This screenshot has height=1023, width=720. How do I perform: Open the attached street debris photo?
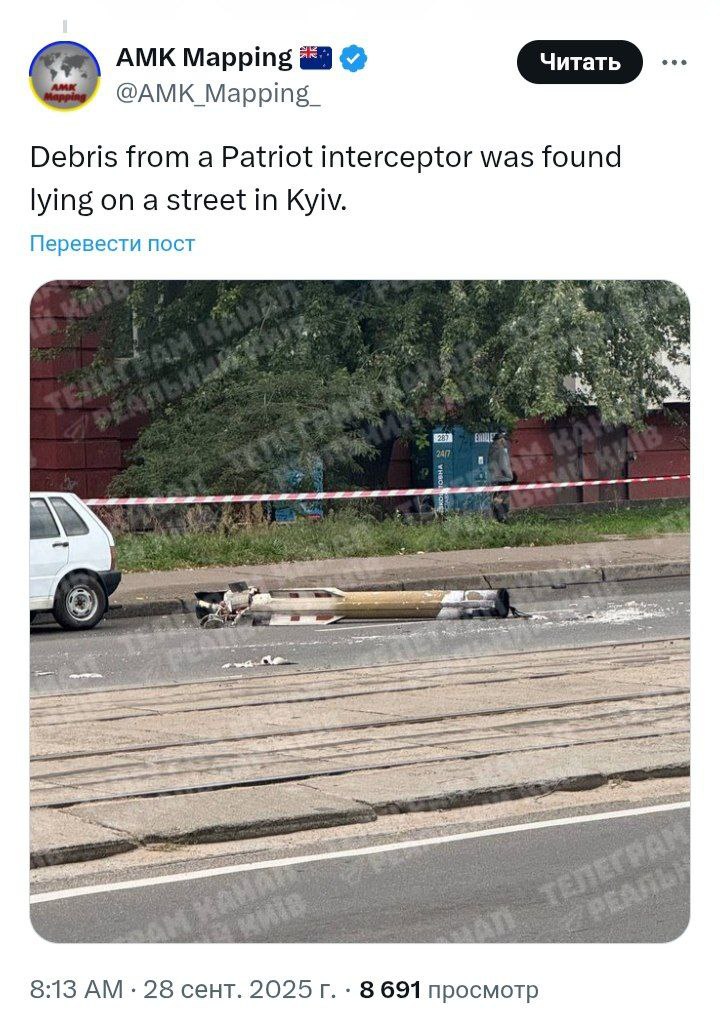pos(360,611)
